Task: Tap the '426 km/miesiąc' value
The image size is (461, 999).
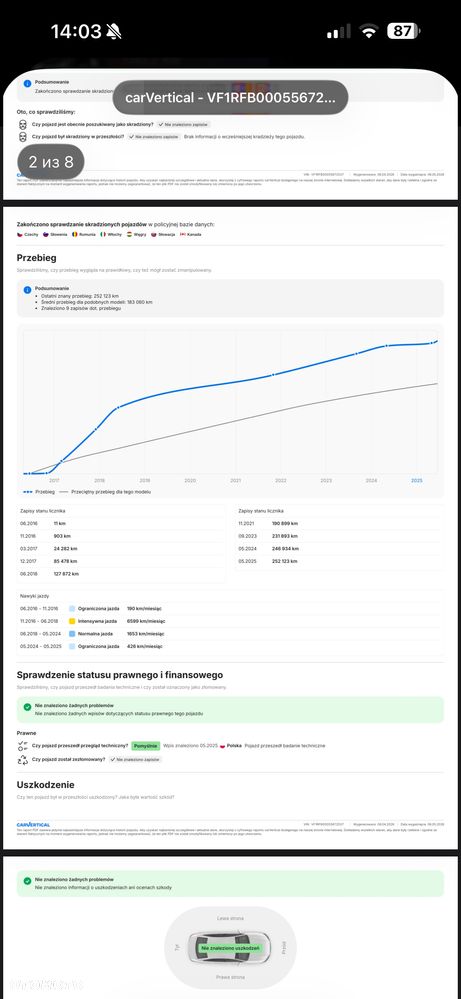Action: click(145, 646)
